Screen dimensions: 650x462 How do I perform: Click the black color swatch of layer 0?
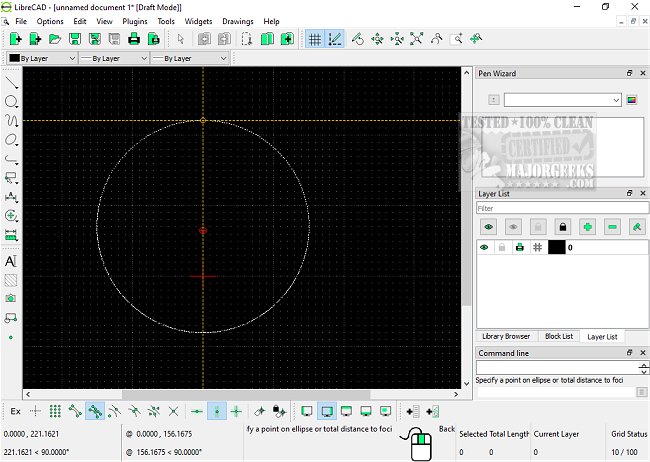556,247
